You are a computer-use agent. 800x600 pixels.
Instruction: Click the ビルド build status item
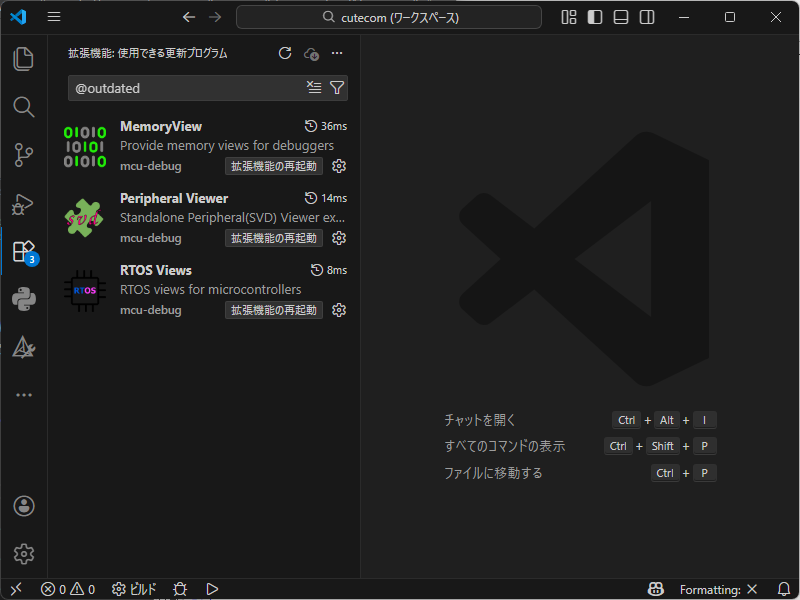134,589
